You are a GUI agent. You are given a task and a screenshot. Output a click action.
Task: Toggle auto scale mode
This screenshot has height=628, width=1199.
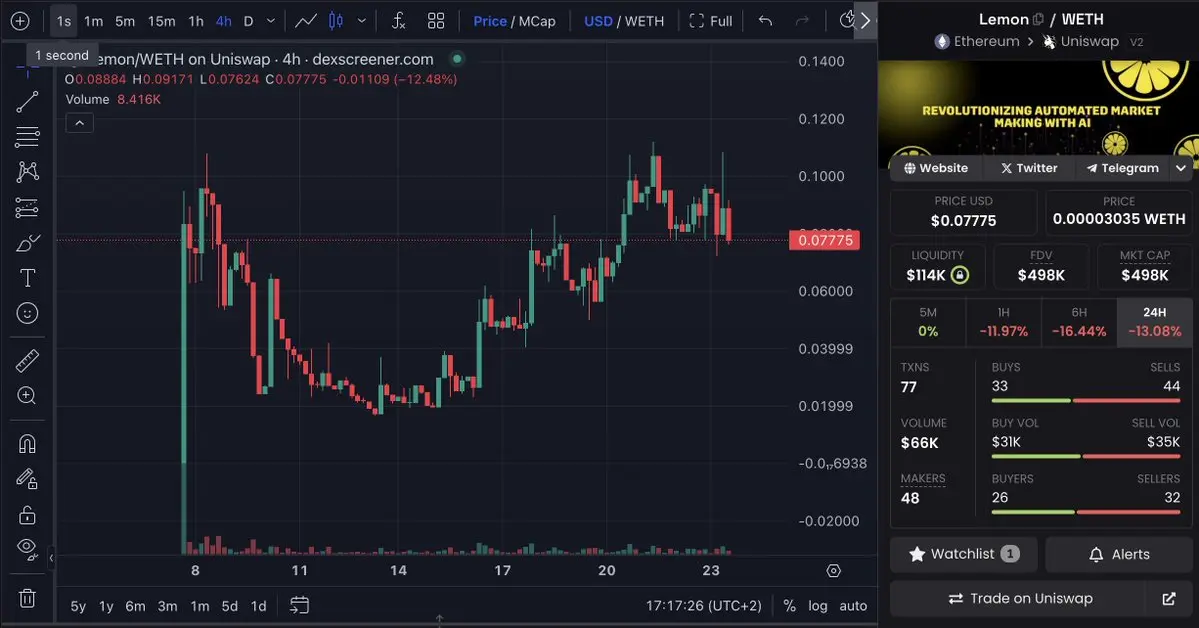point(853,606)
